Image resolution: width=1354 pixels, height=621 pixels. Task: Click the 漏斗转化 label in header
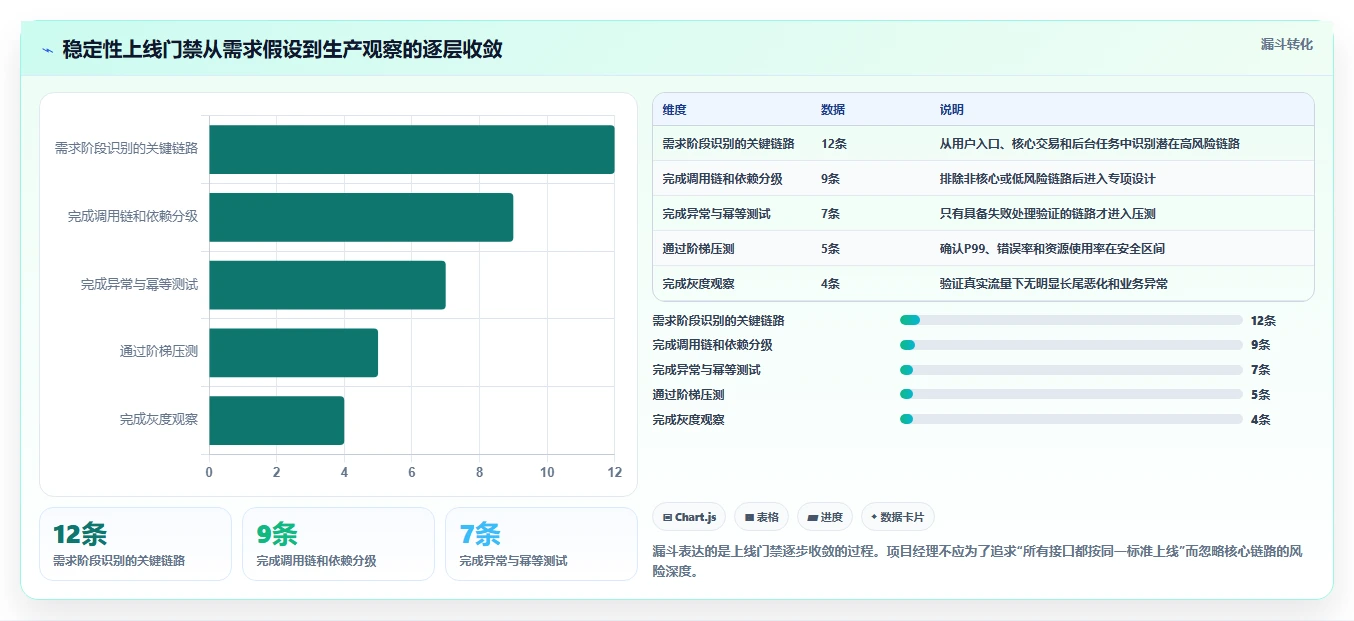[x=1286, y=44]
